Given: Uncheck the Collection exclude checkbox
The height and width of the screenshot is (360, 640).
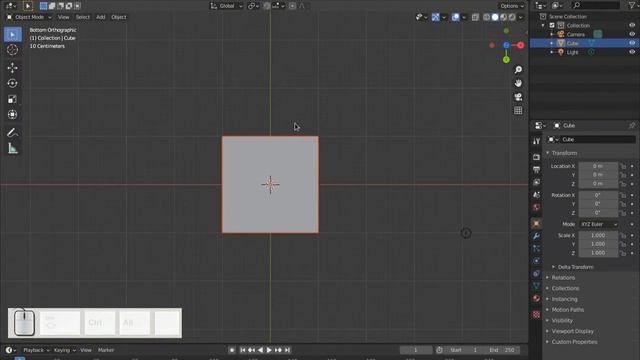Looking at the screenshot, I should [x=552, y=25].
